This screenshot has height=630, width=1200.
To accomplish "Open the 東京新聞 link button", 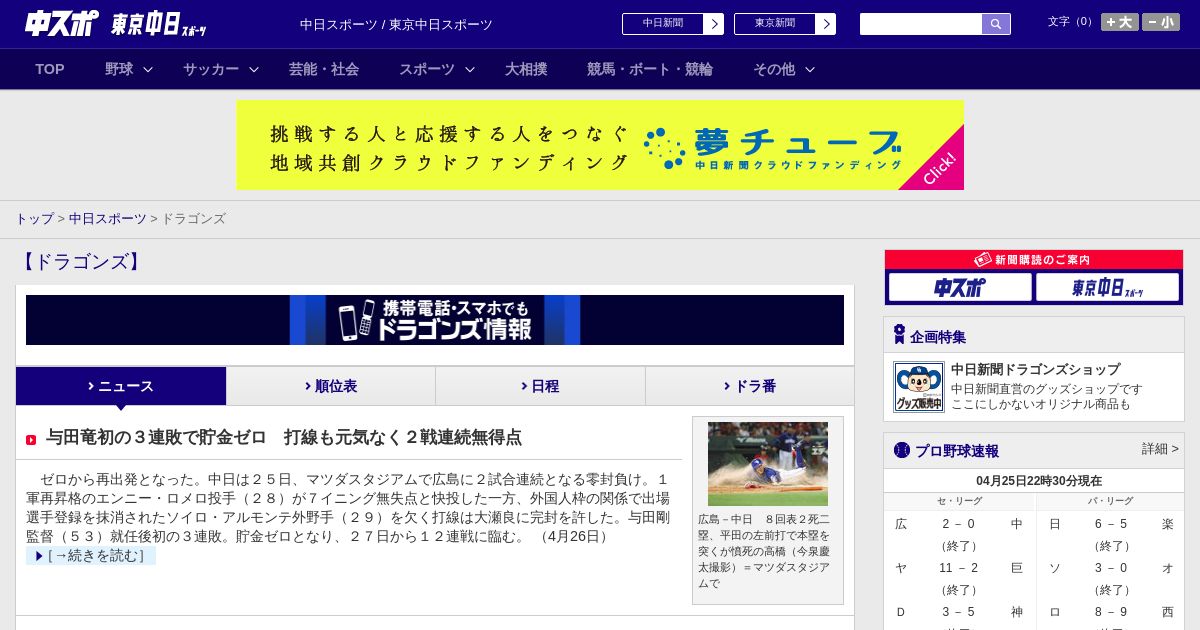I will (775, 24).
